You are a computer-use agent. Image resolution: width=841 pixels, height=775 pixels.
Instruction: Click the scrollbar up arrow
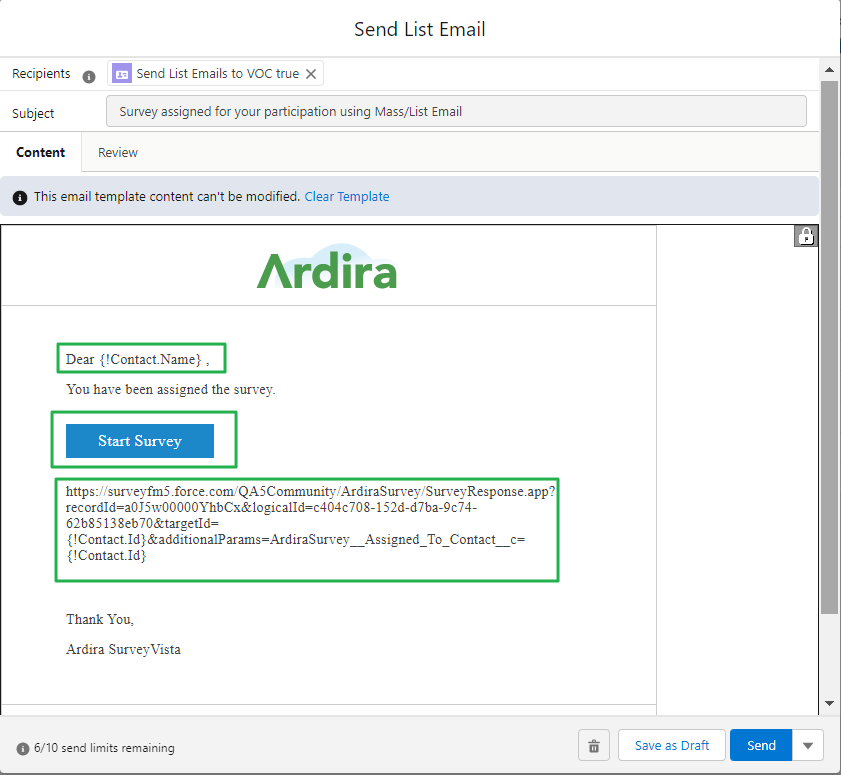830,69
